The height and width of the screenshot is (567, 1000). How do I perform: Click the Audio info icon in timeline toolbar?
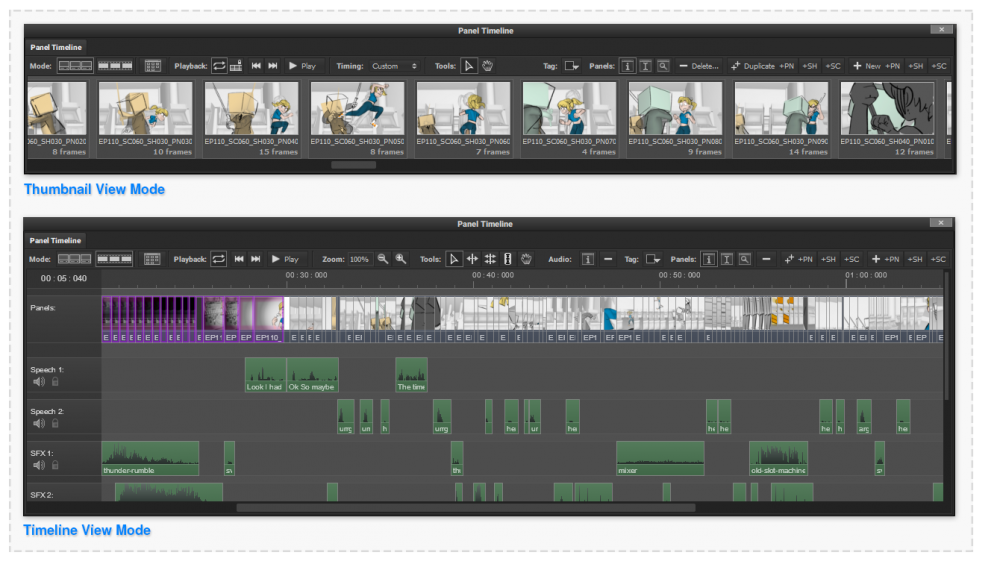[x=588, y=259]
